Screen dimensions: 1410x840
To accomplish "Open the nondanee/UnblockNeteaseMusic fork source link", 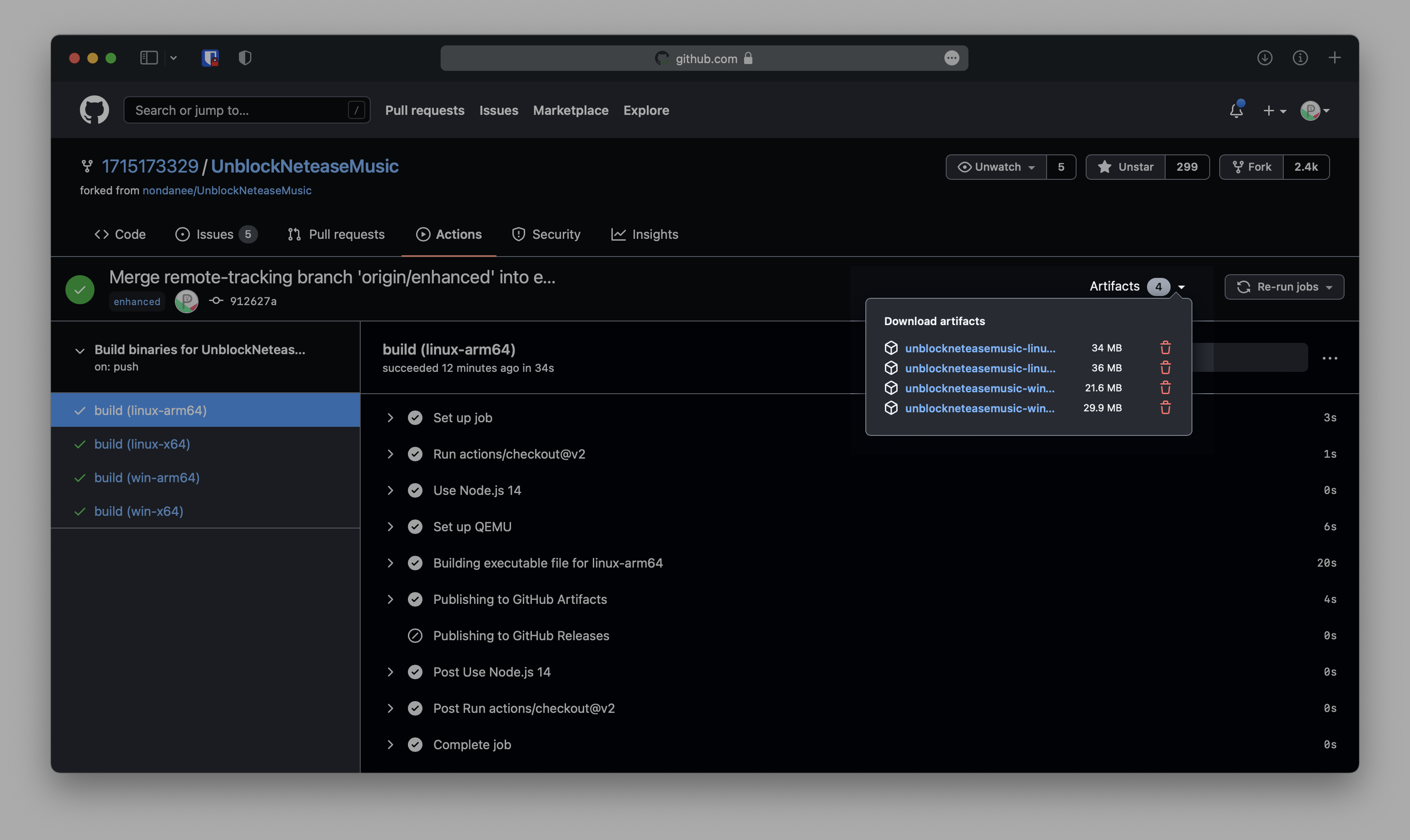I will tap(227, 190).
